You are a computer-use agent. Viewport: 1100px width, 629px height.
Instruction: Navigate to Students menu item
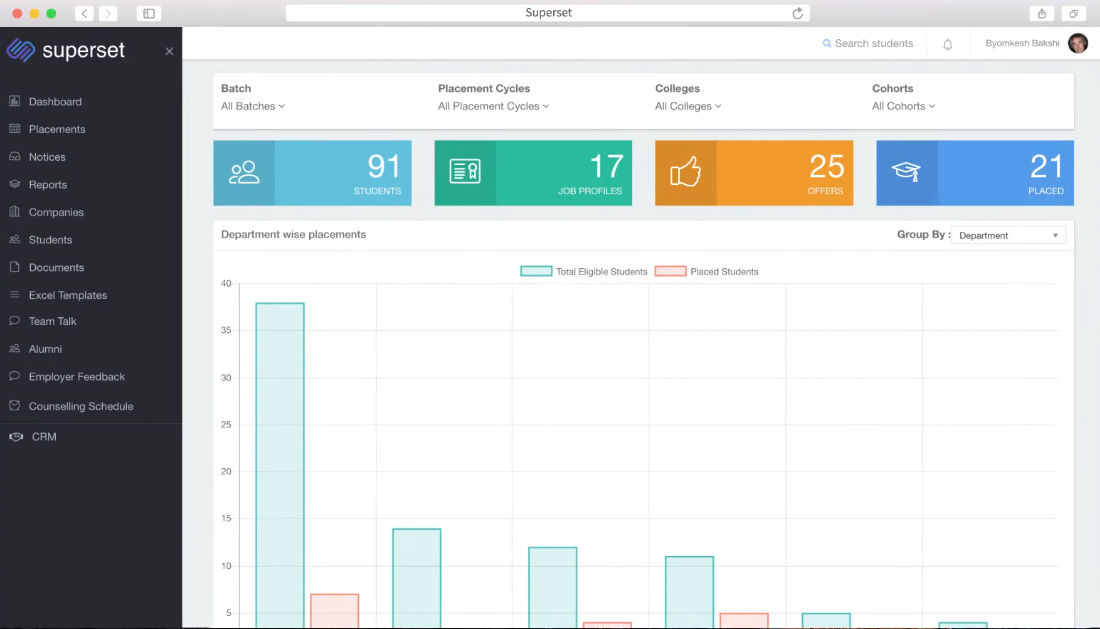click(51, 240)
